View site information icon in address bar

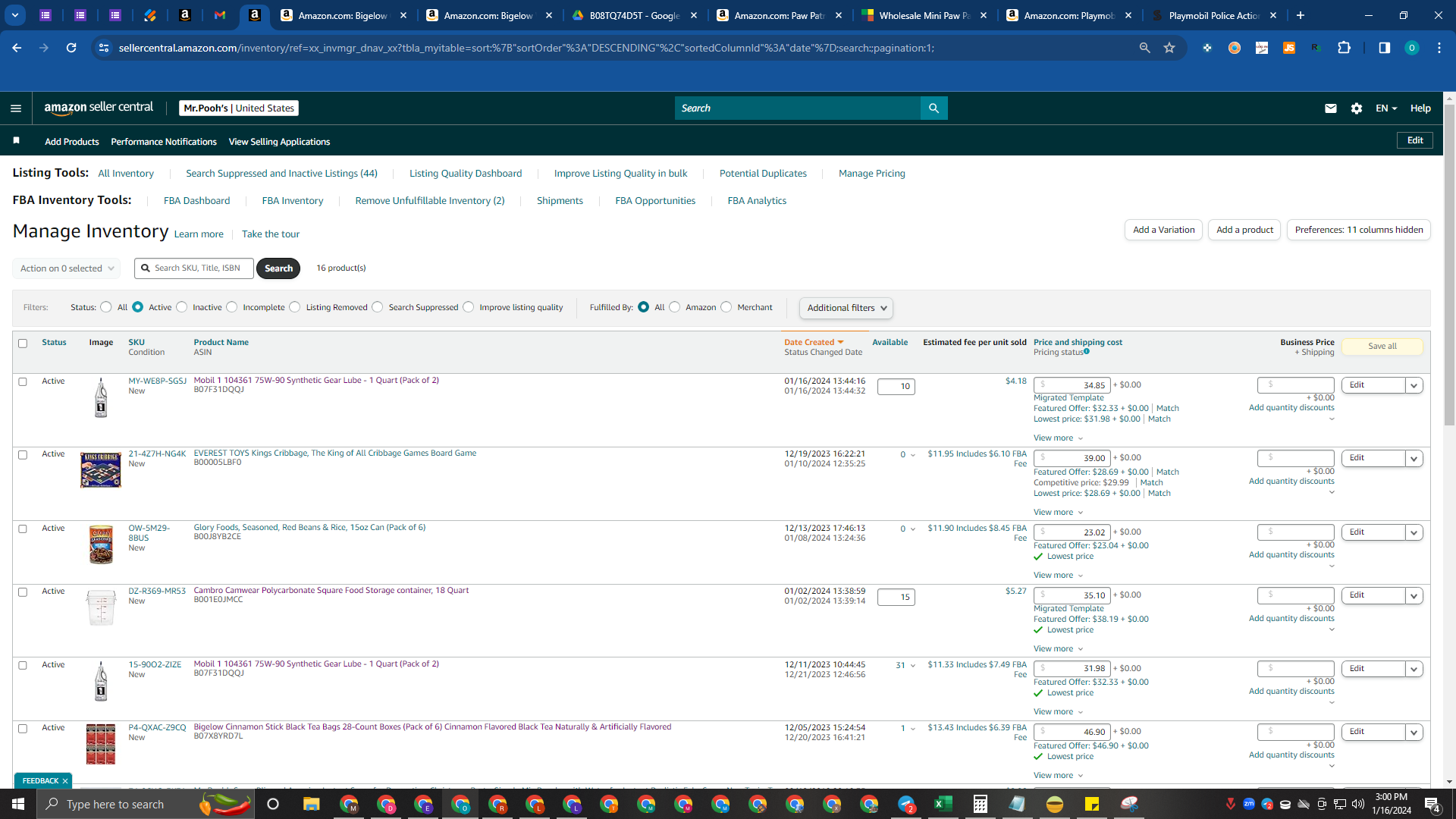pos(104,48)
